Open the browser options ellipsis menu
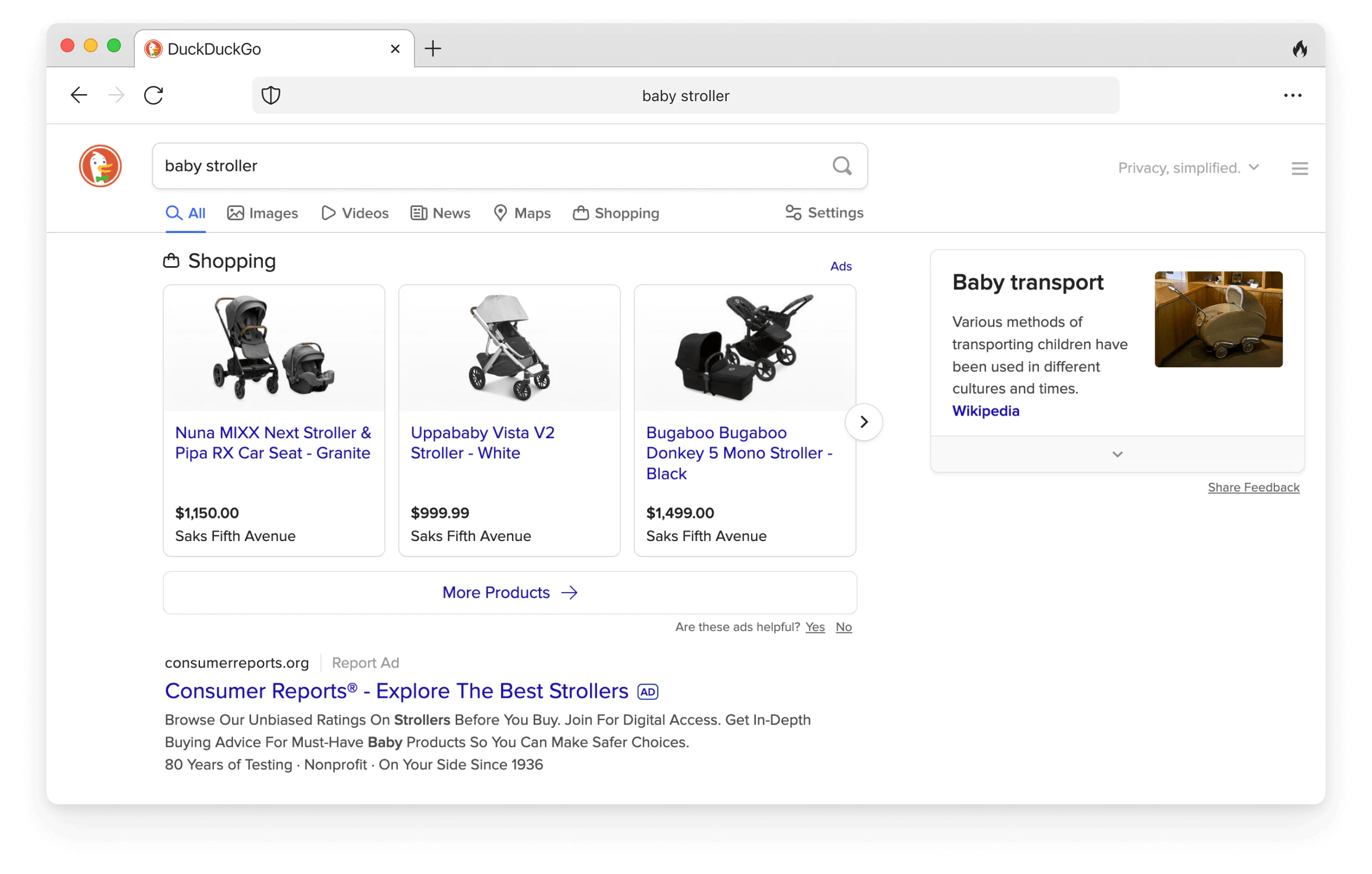This screenshot has height=874, width=1372. 1292,95
